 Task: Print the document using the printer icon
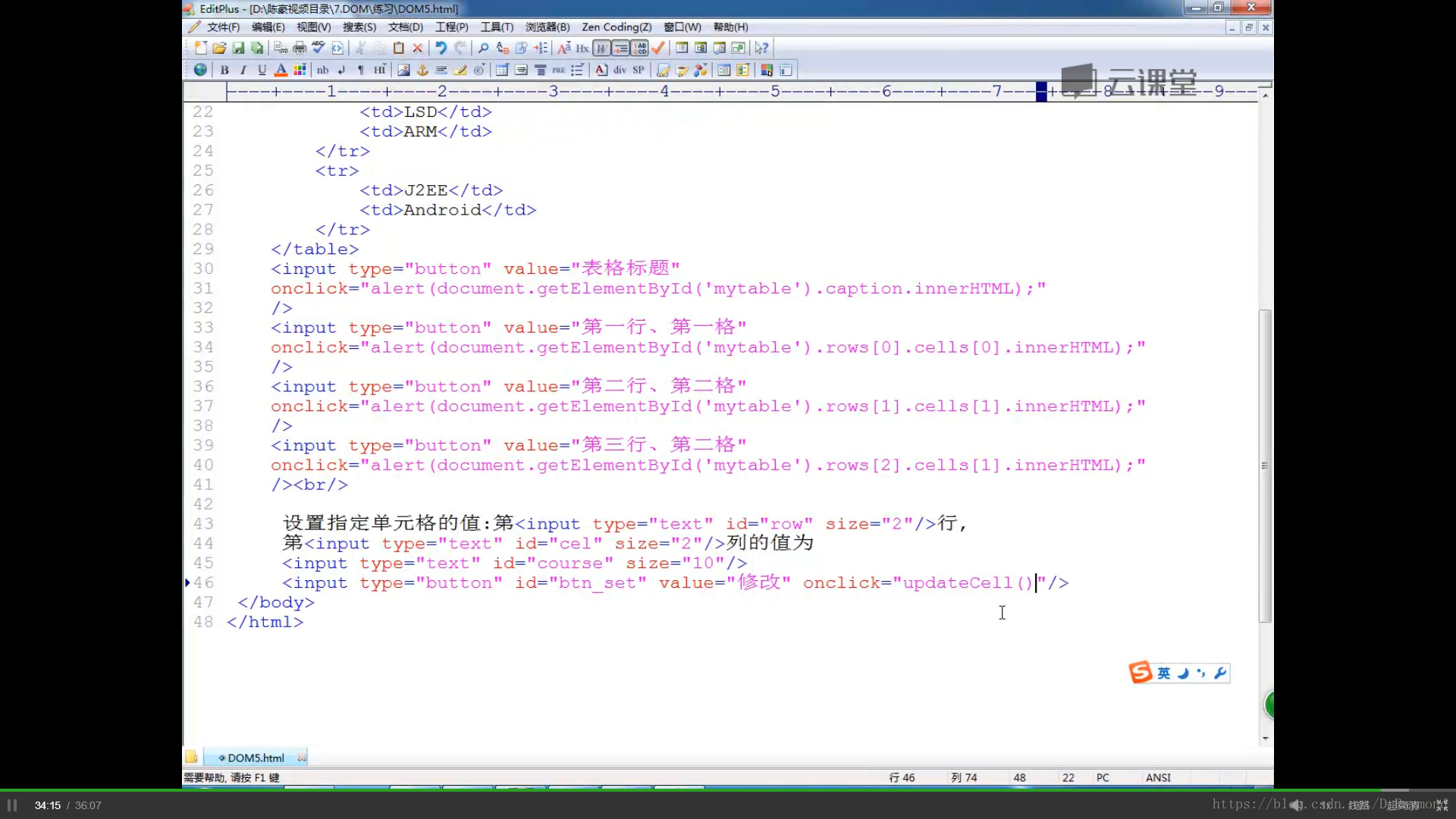300,48
